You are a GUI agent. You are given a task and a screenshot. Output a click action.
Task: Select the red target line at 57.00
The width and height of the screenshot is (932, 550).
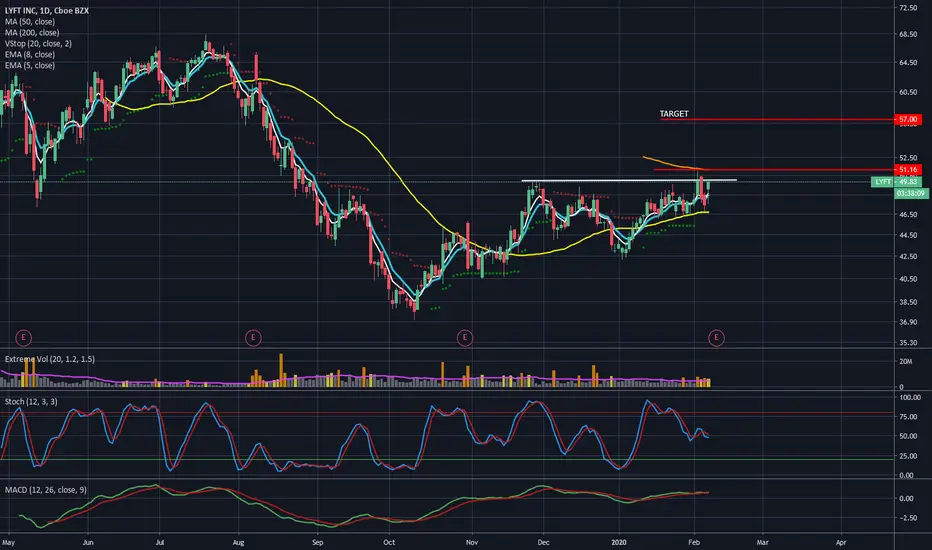pyautogui.click(x=777, y=120)
